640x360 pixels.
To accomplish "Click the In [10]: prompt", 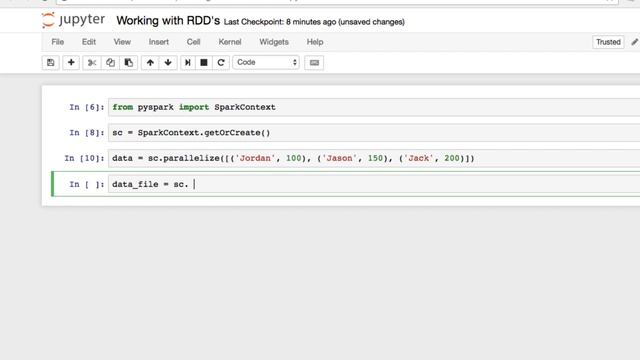I will pyautogui.click(x=84, y=158).
